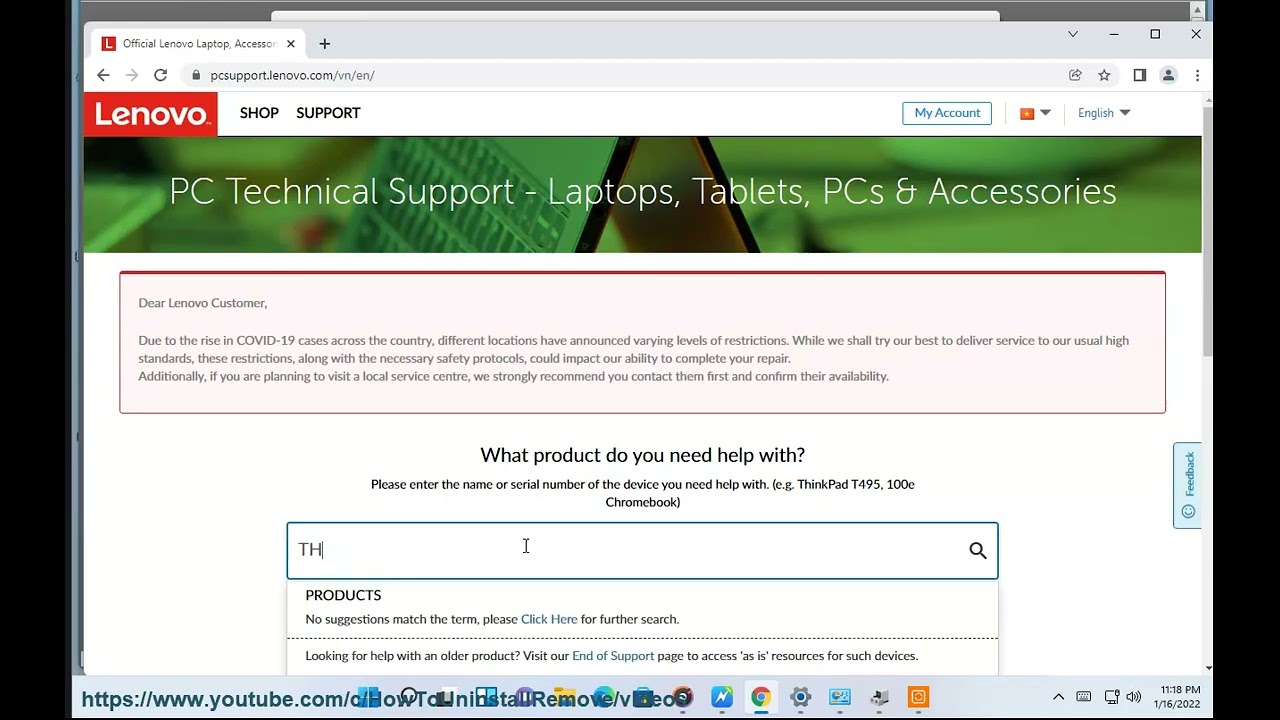Open the blue lightning app in taskbar

point(722,697)
